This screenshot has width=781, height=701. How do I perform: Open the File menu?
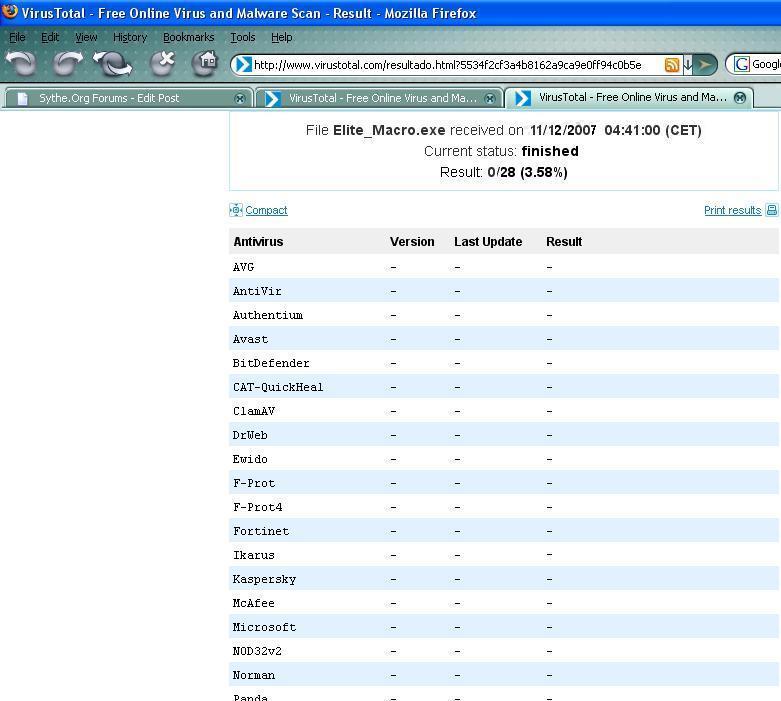(x=17, y=37)
